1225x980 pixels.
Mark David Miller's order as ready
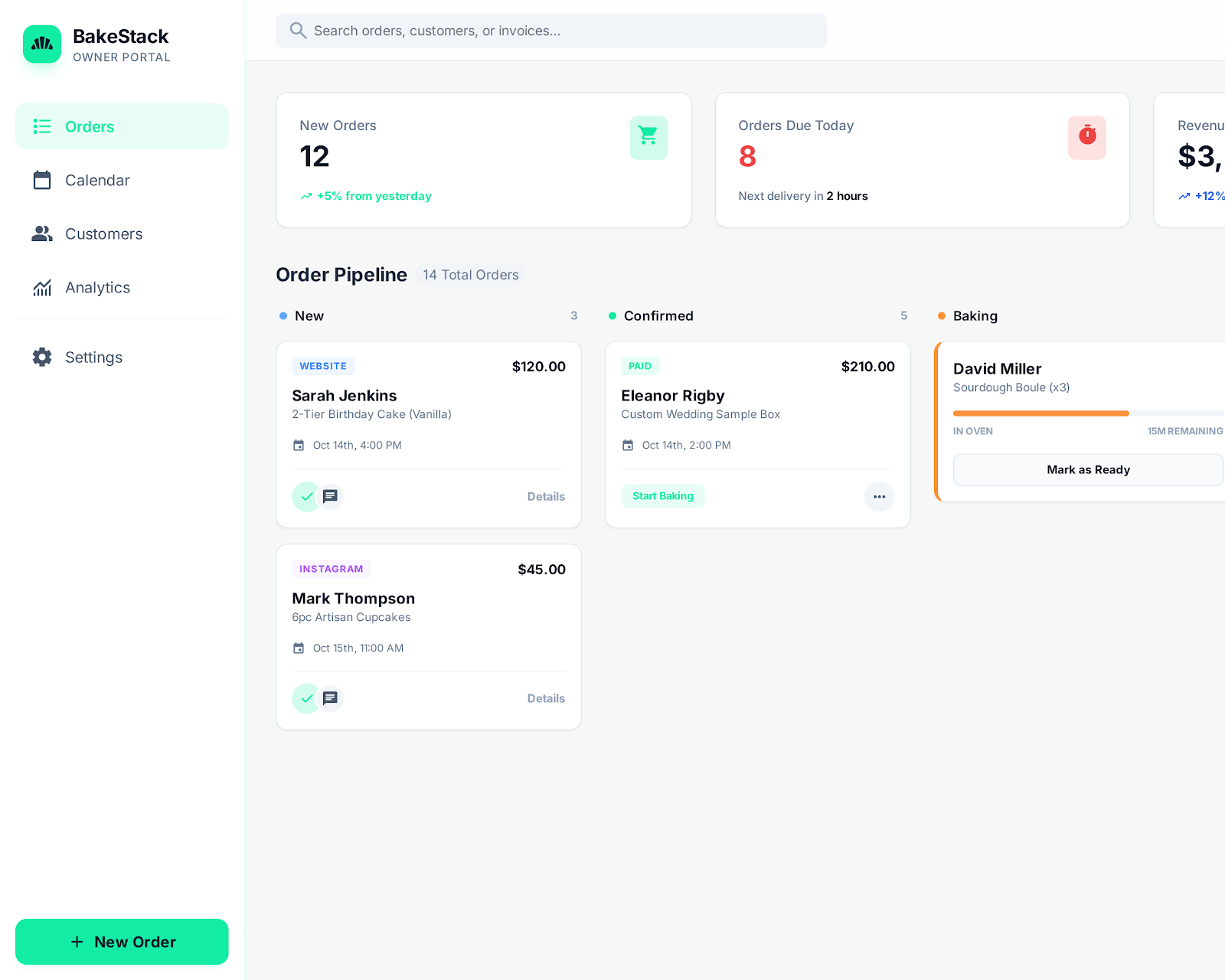coord(1087,470)
